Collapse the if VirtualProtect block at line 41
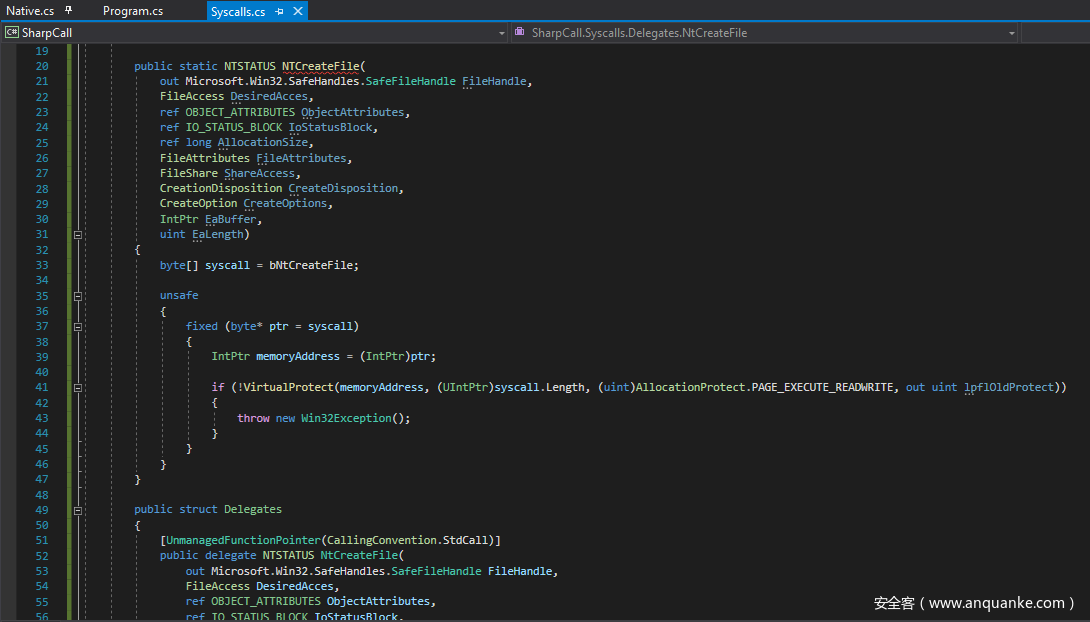The height and width of the screenshot is (622, 1090). point(78,387)
